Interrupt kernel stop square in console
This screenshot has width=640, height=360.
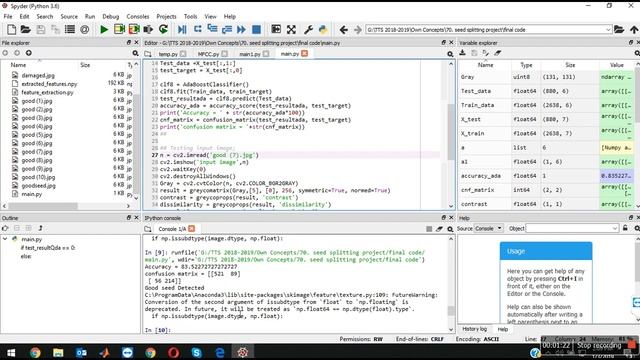pos(429,229)
